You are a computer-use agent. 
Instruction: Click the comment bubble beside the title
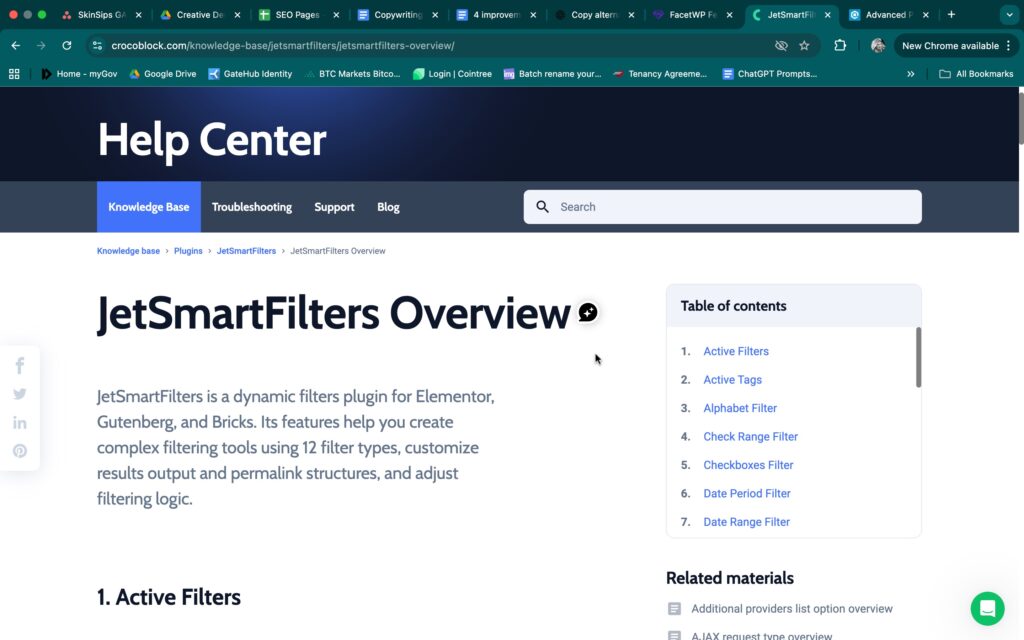point(588,313)
